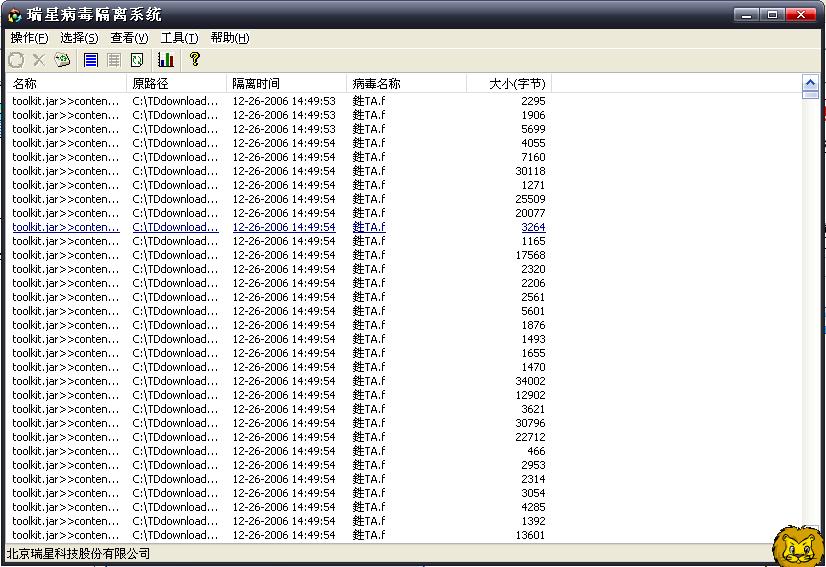The width and height of the screenshot is (826, 567).
Task: Select the row with size 3621
Action: (x=279, y=409)
